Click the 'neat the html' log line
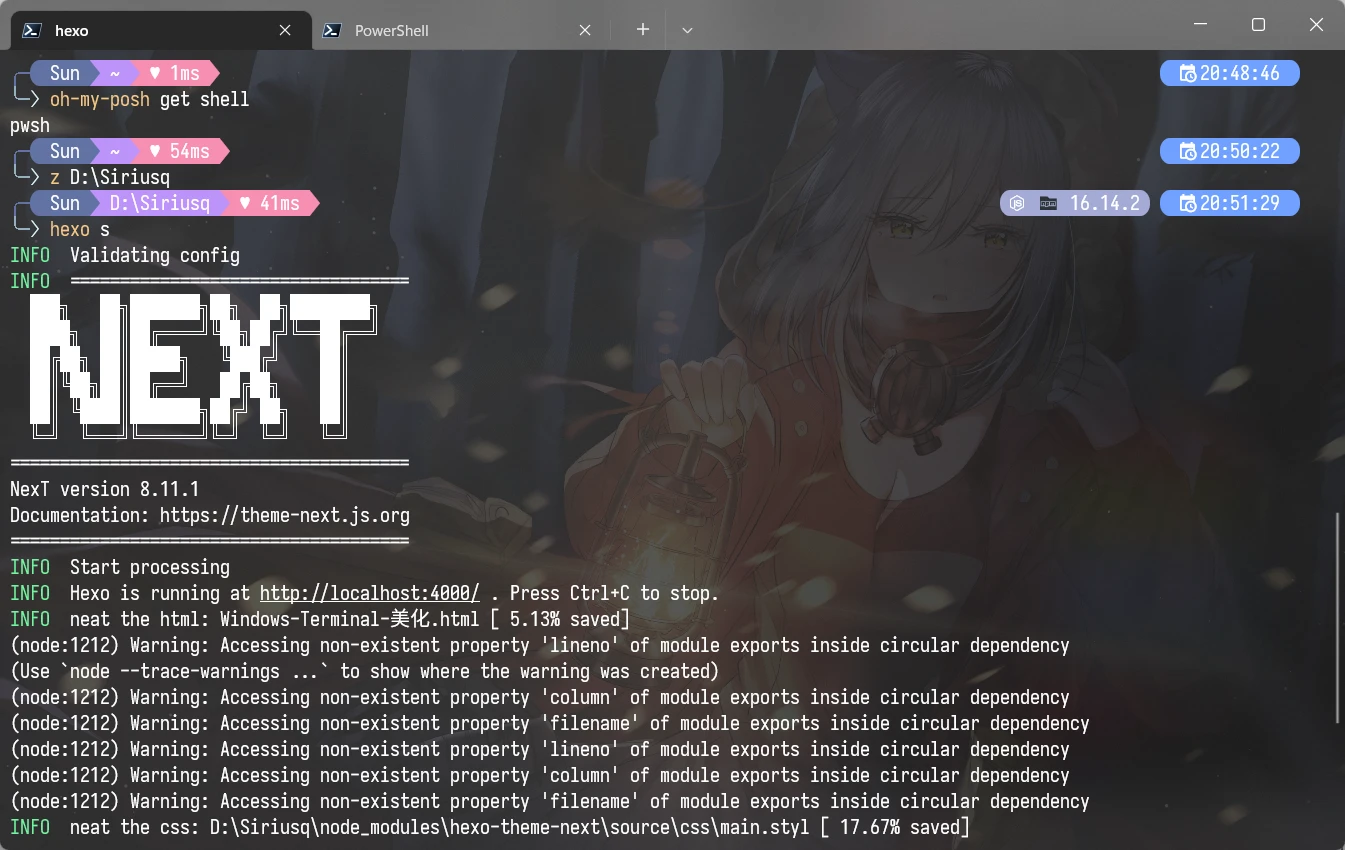Image resolution: width=1345 pixels, height=850 pixels. pyautogui.click(x=320, y=619)
